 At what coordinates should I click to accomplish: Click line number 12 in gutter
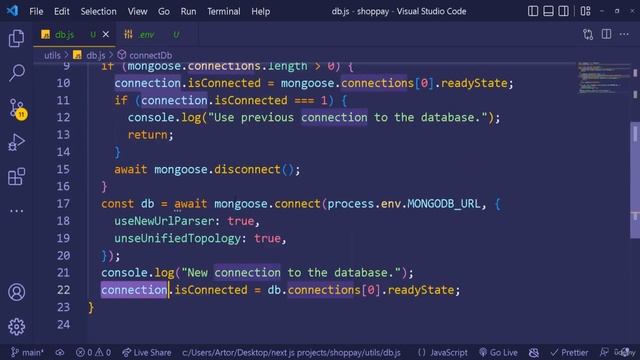click(x=63, y=118)
